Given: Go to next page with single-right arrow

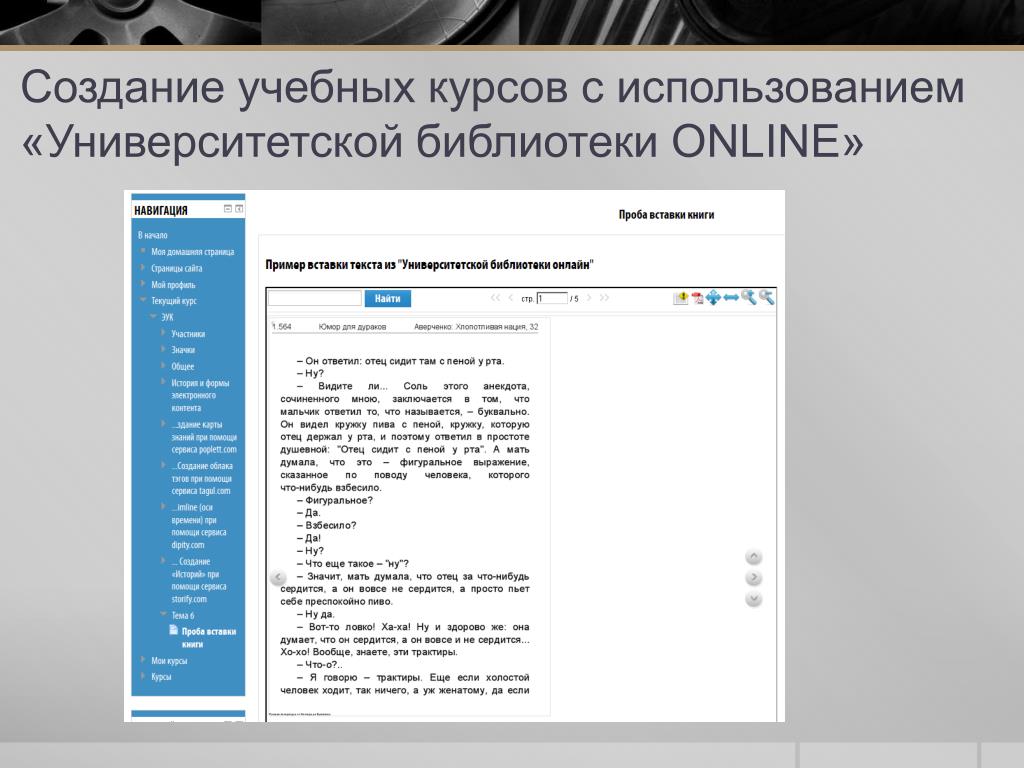Looking at the screenshot, I should 588,298.
